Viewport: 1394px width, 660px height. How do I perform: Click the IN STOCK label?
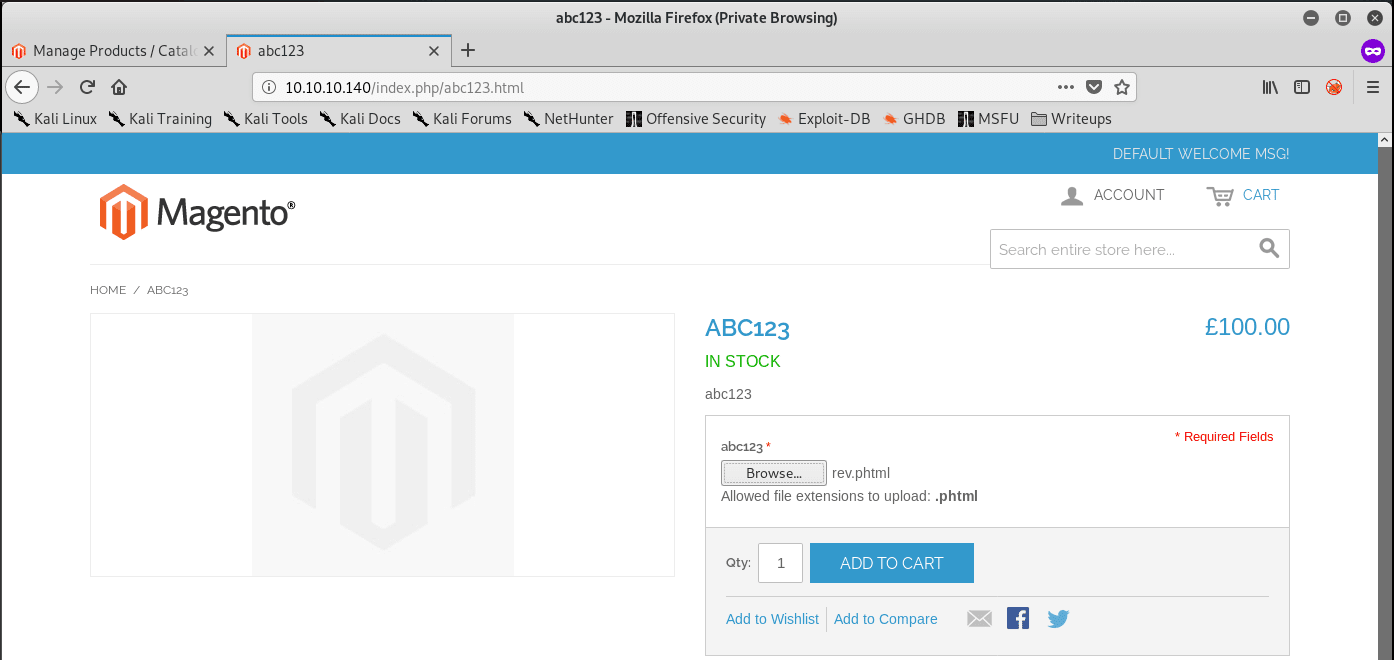tap(742, 361)
